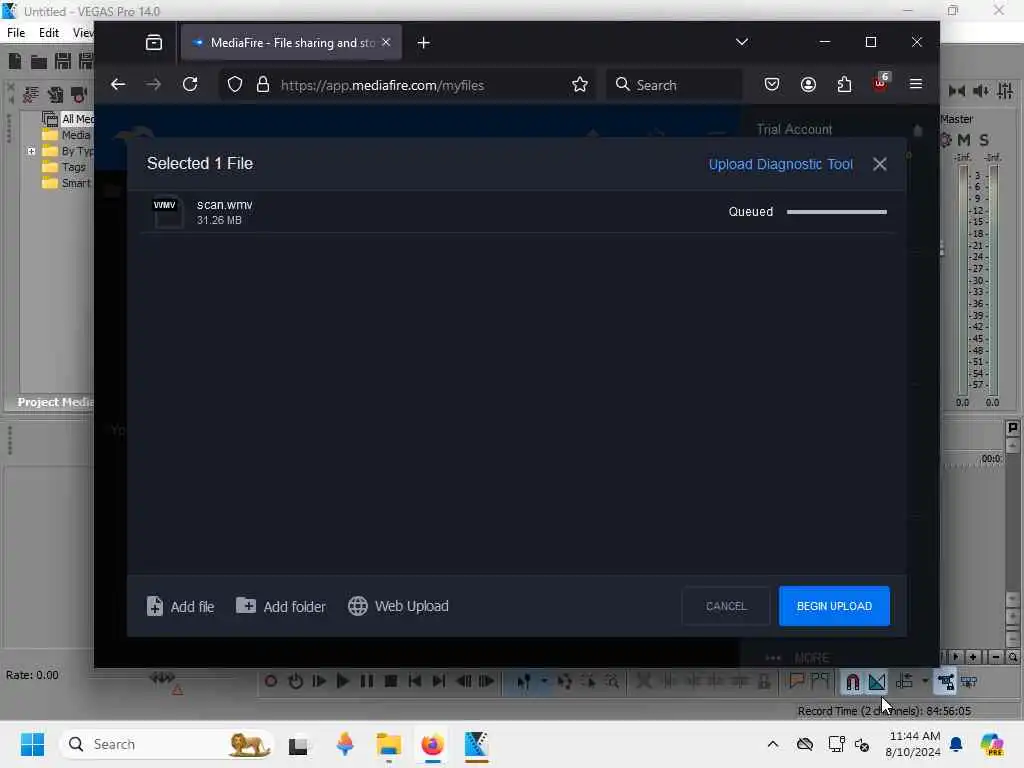
Task: Select the Smart bins folder
Action: 67,183
